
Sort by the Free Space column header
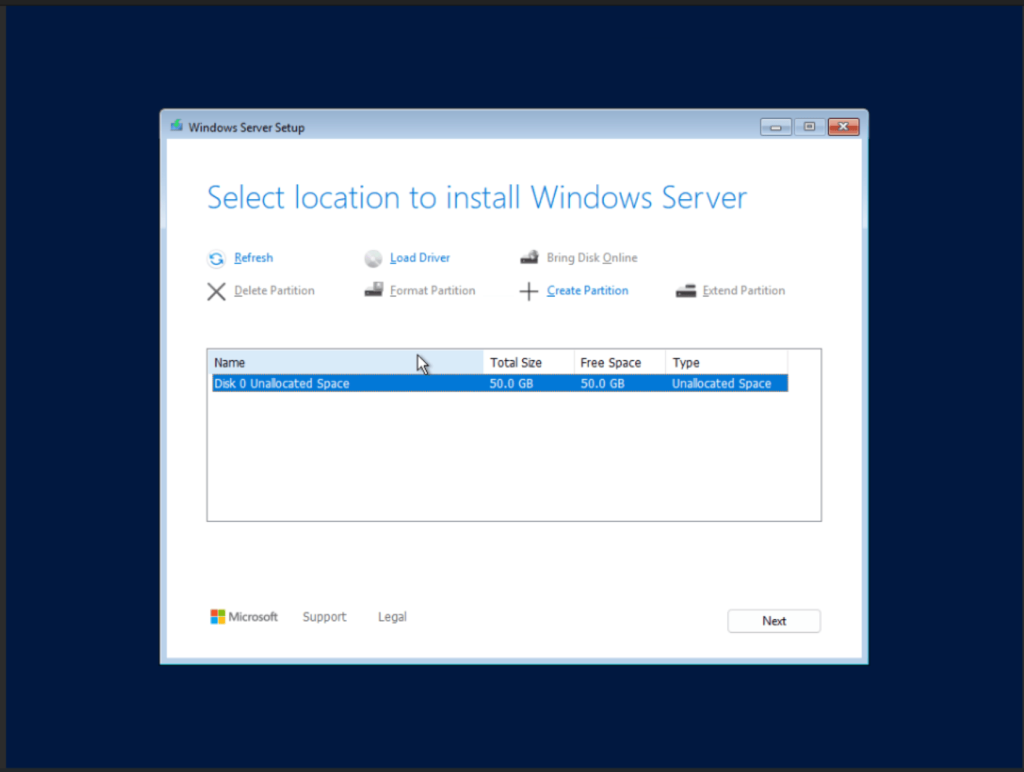pyautogui.click(x=620, y=362)
